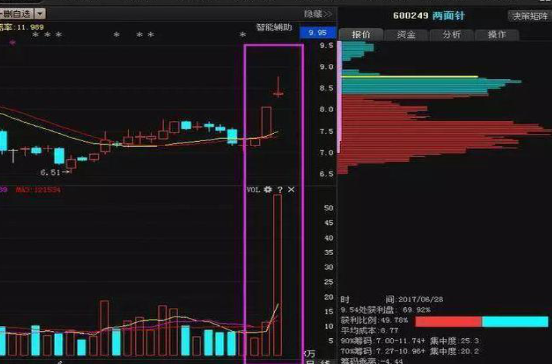Click the asterisk info marker nearest 智能辅助
Screen dimensions: 552x364
[x=243, y=35]
